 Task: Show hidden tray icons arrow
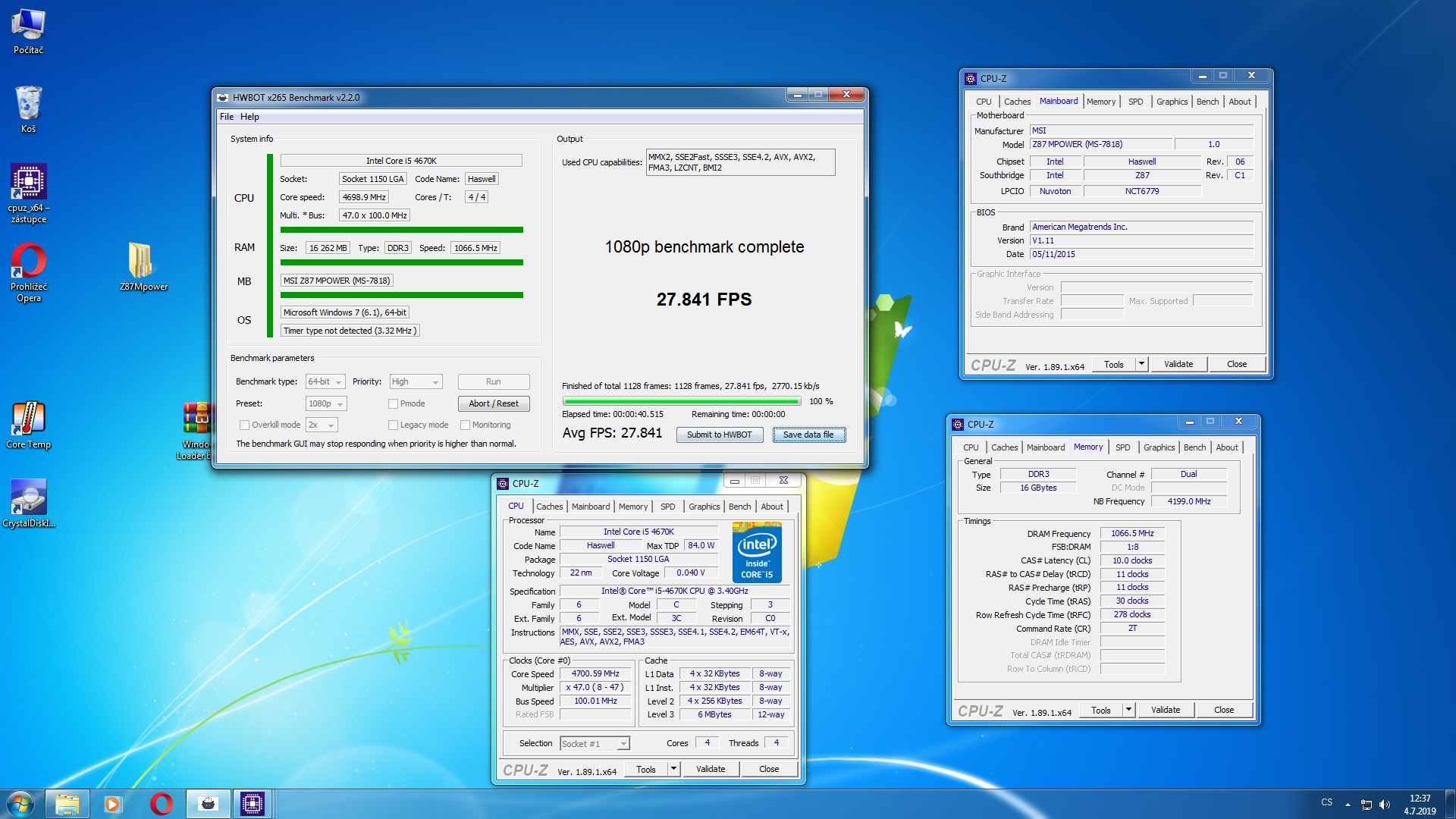[1348, 804]
